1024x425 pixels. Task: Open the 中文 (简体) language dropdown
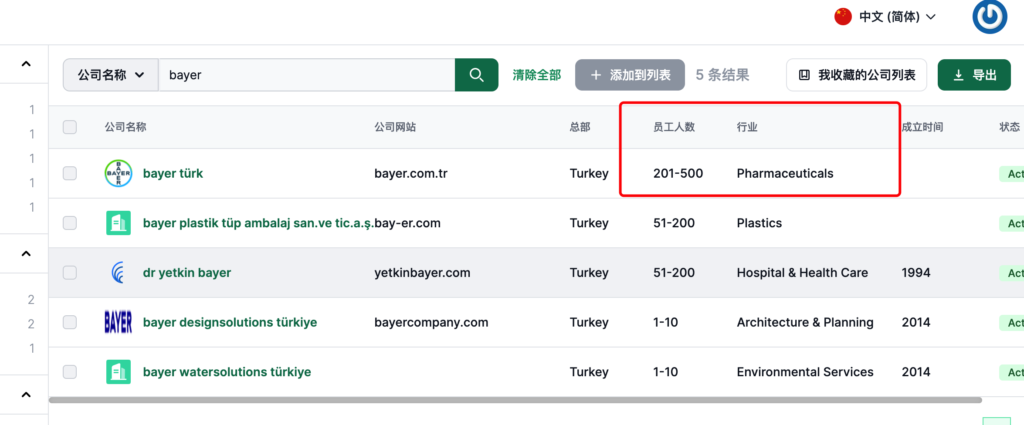(x=897, y=17)
